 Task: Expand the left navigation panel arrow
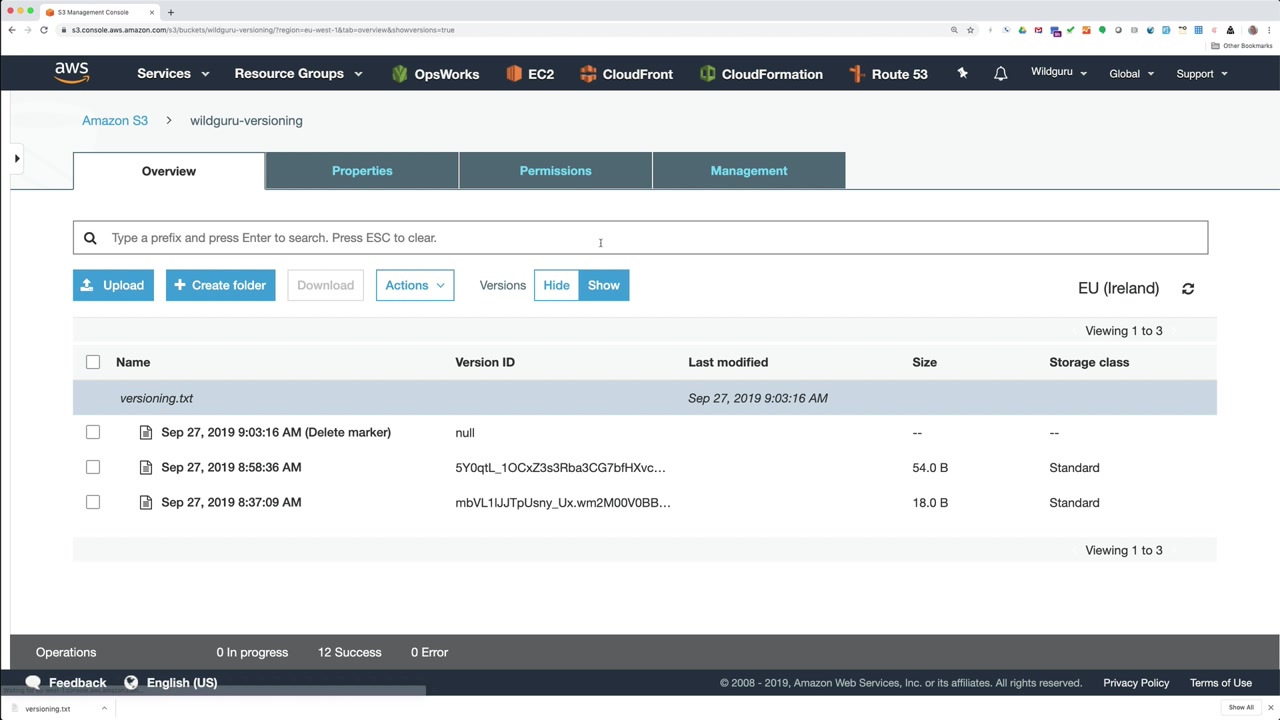[17, 158]
